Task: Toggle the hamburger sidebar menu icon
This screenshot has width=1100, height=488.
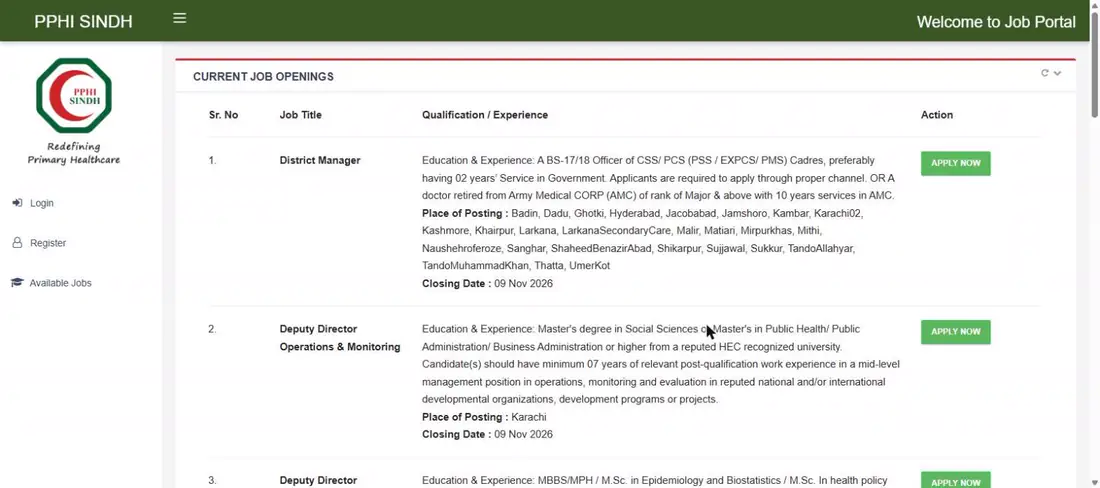Action: click(180, 18)
